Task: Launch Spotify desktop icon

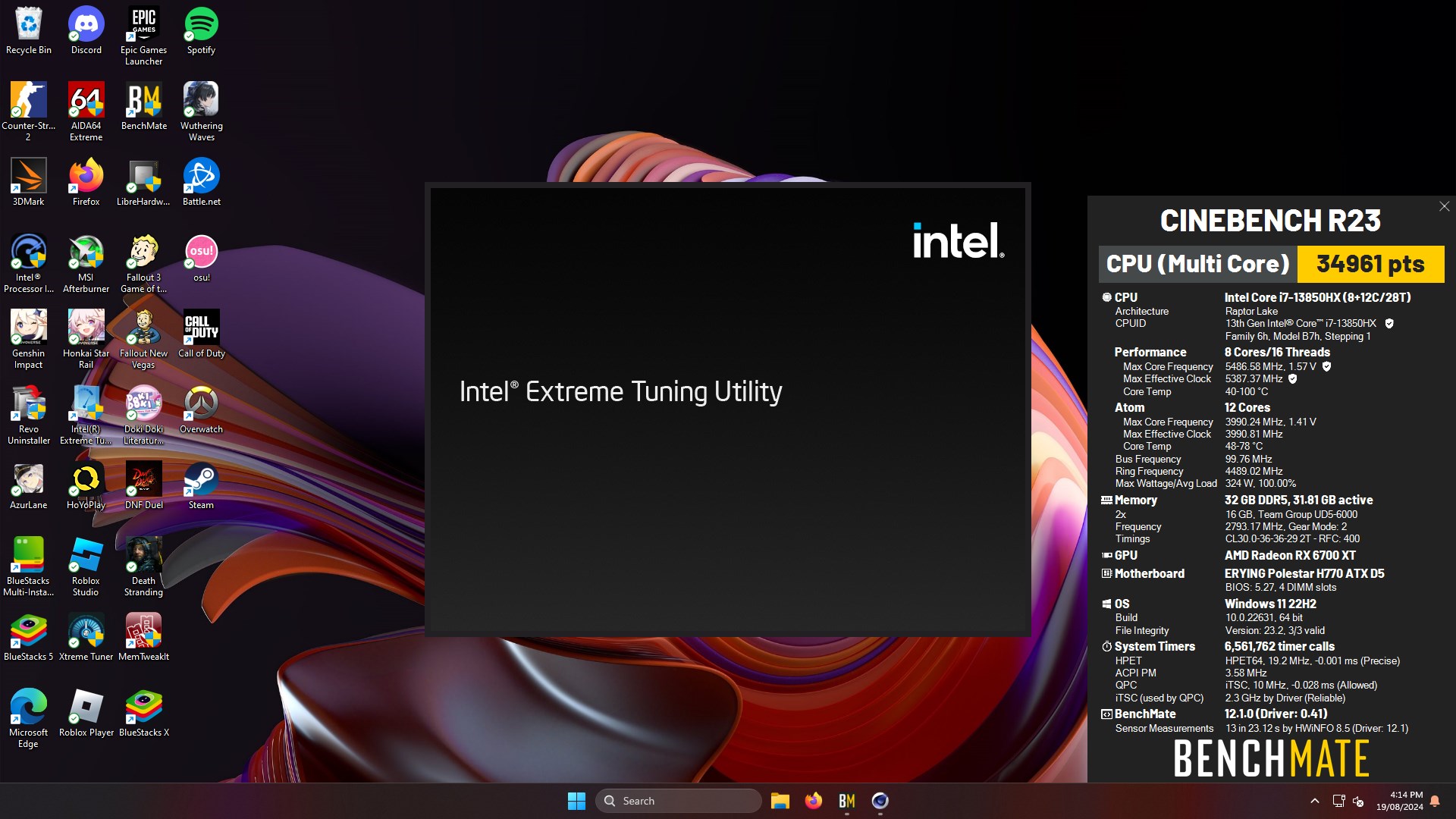Action: click(202, 31)
